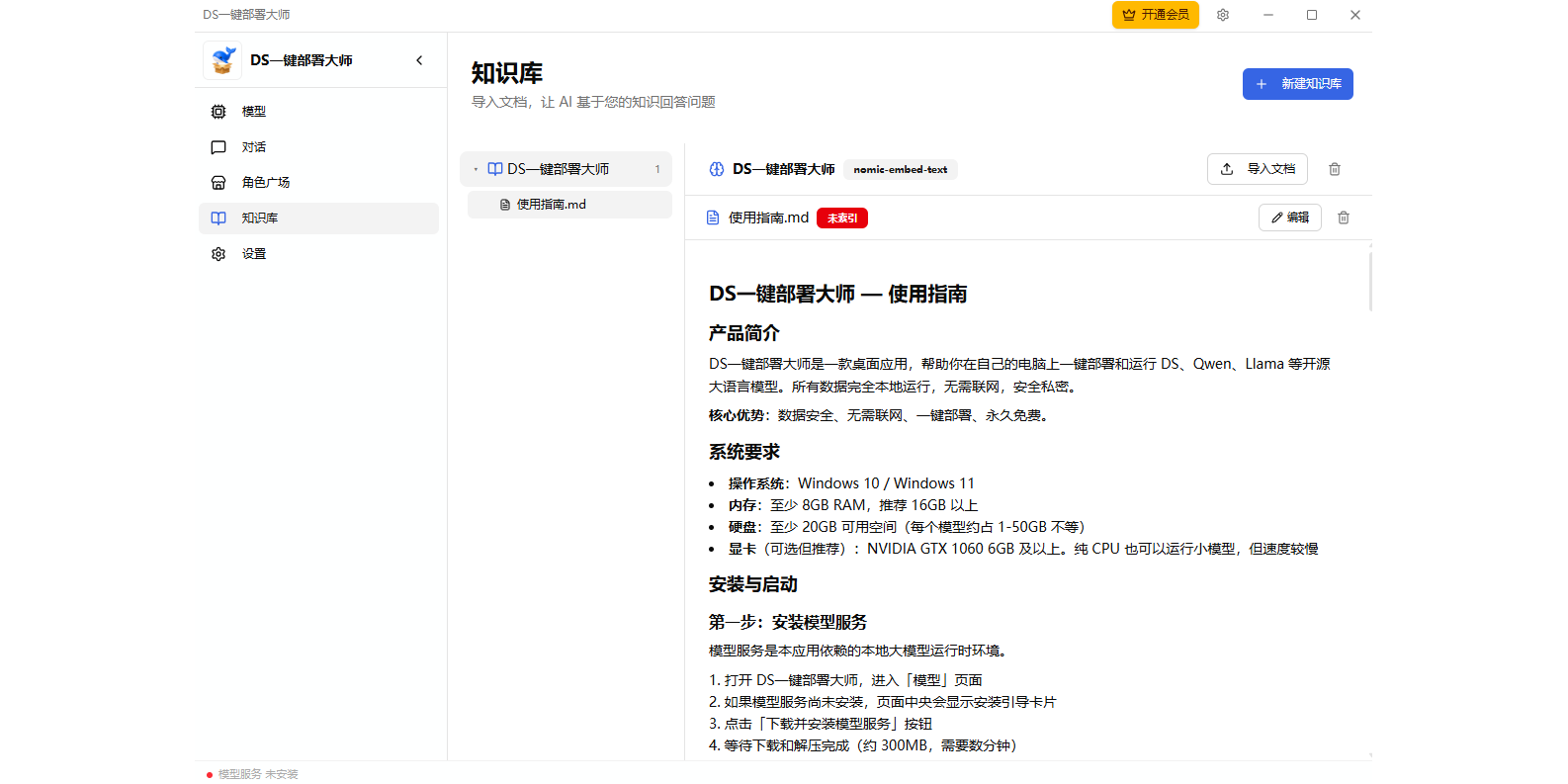1568x784 pixels.
Task: Collapse the sidebar with the chevron arrow
Action: point(419,60)
